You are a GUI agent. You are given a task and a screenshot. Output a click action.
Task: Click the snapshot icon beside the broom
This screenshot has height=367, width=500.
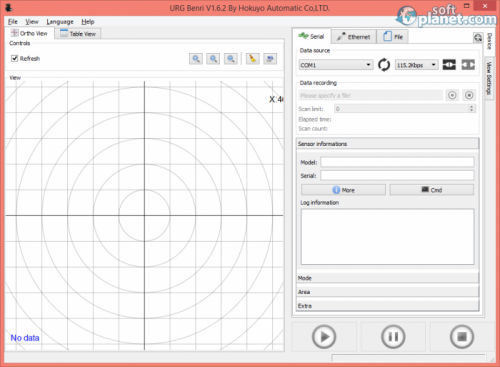270,59
